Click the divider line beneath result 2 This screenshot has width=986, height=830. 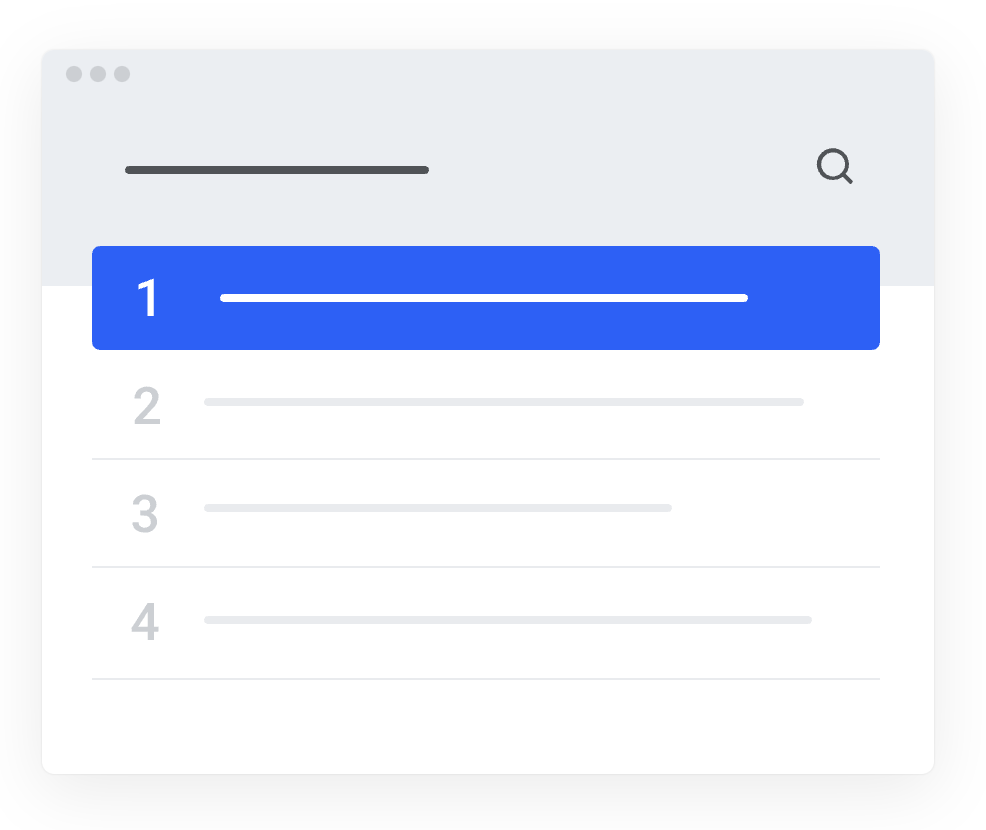coord(486,459)
